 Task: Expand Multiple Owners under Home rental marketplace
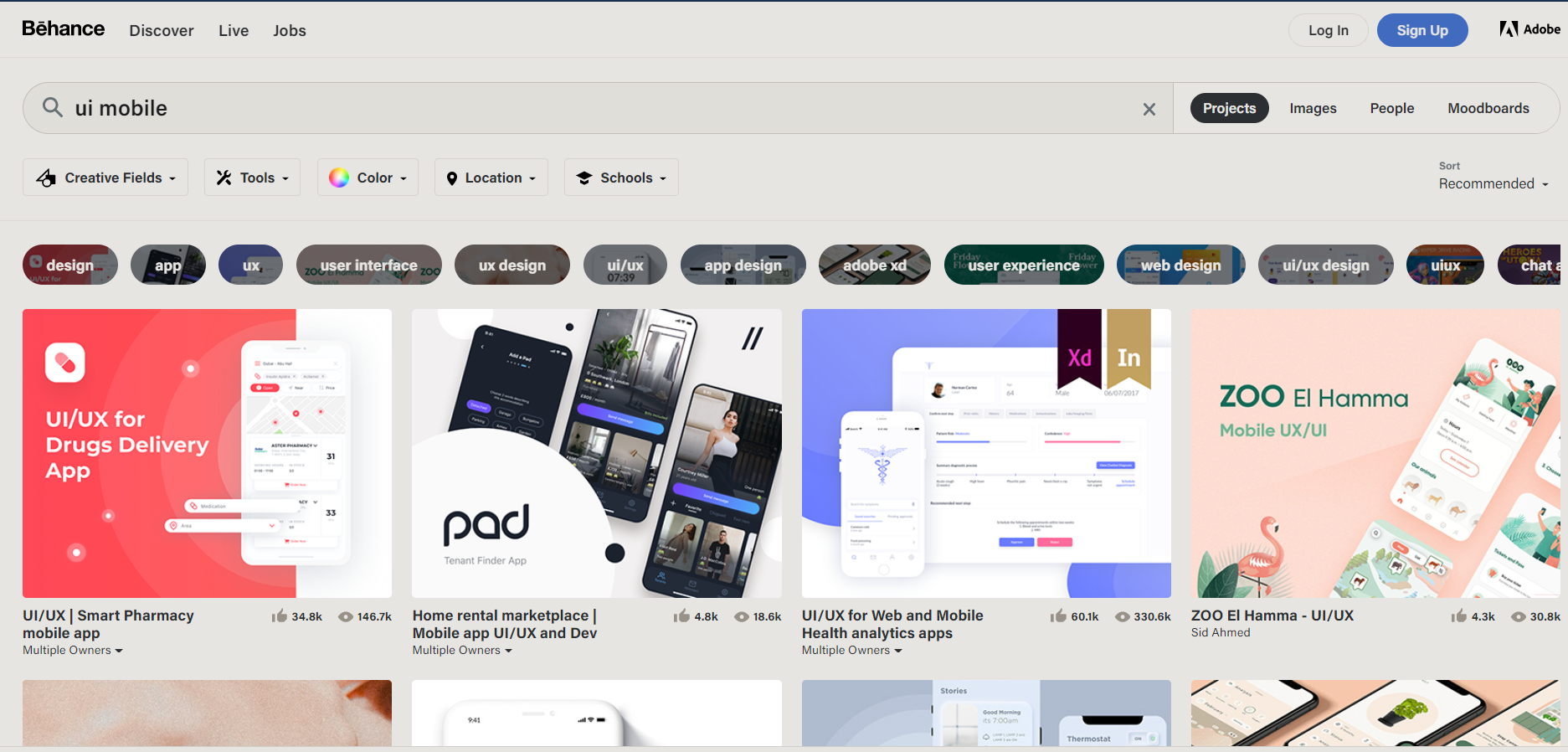(x=462, y=651)
